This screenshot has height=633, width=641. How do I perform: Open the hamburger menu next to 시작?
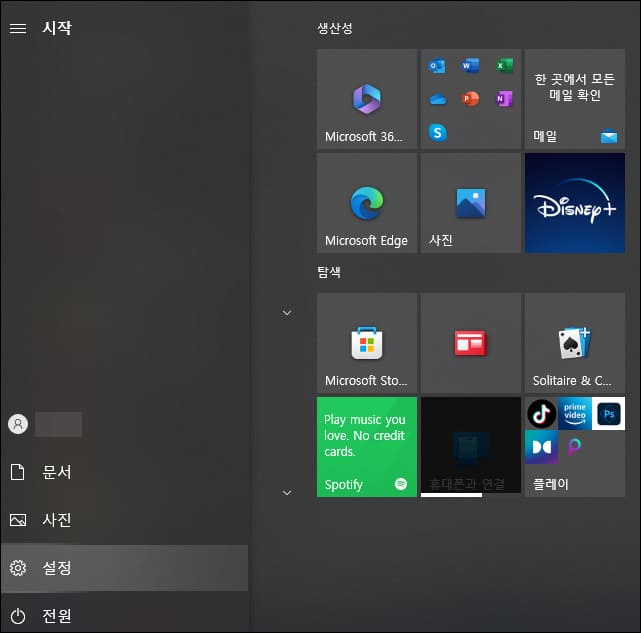click(x=18, y=28)
